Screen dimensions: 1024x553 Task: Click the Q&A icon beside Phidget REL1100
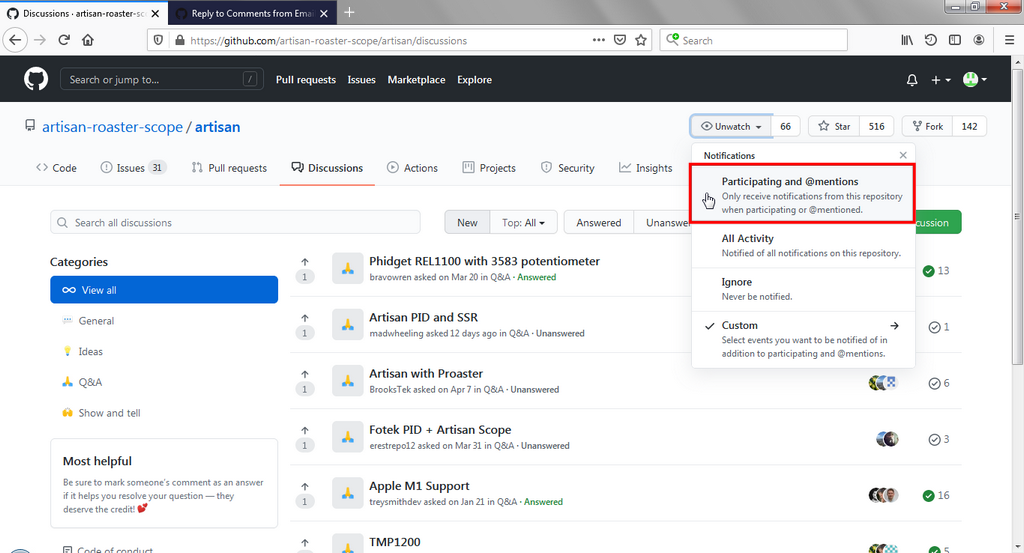347,268
